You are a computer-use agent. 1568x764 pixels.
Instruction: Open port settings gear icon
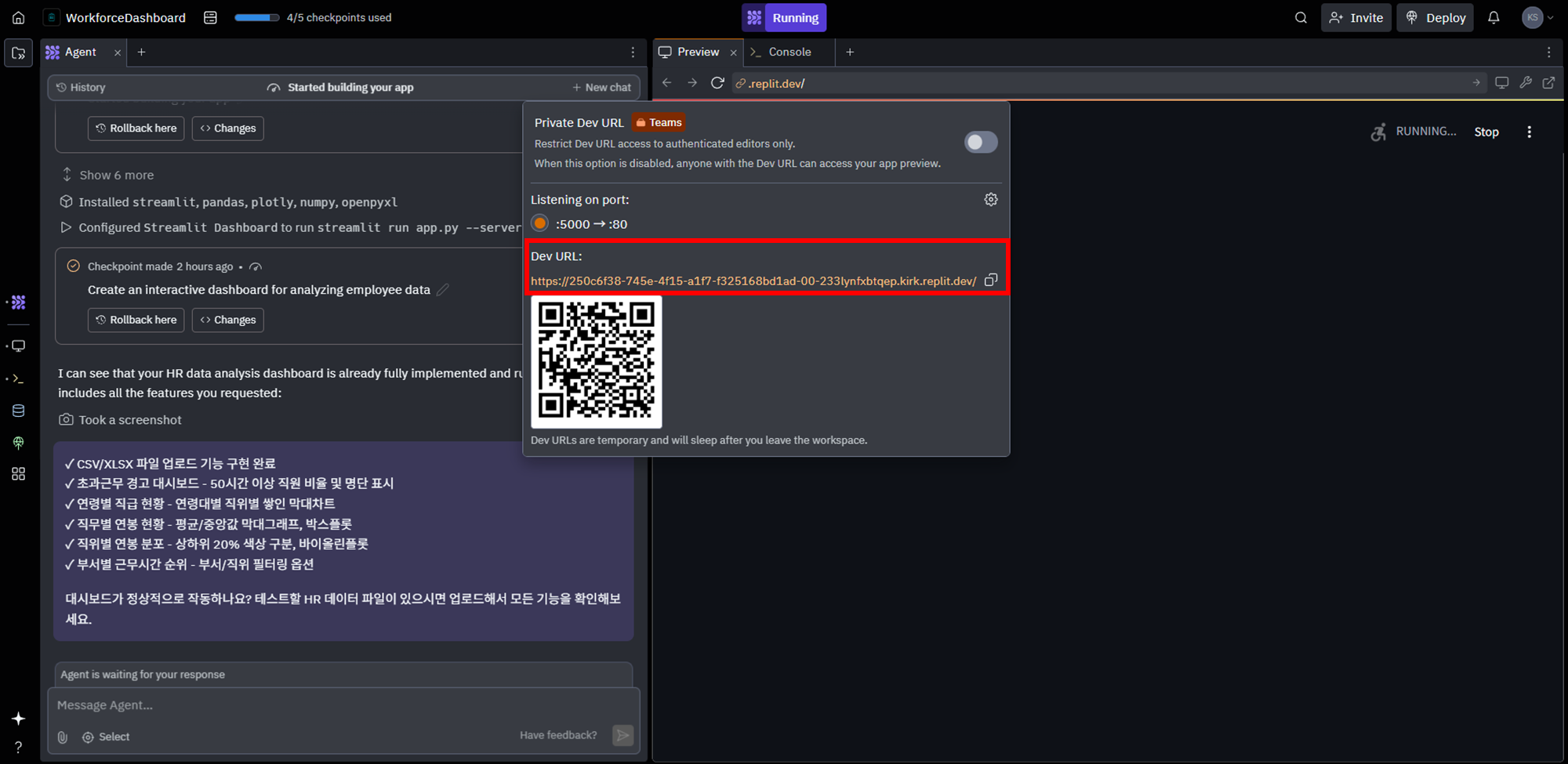pyautogui.click(x=991, y=200)
